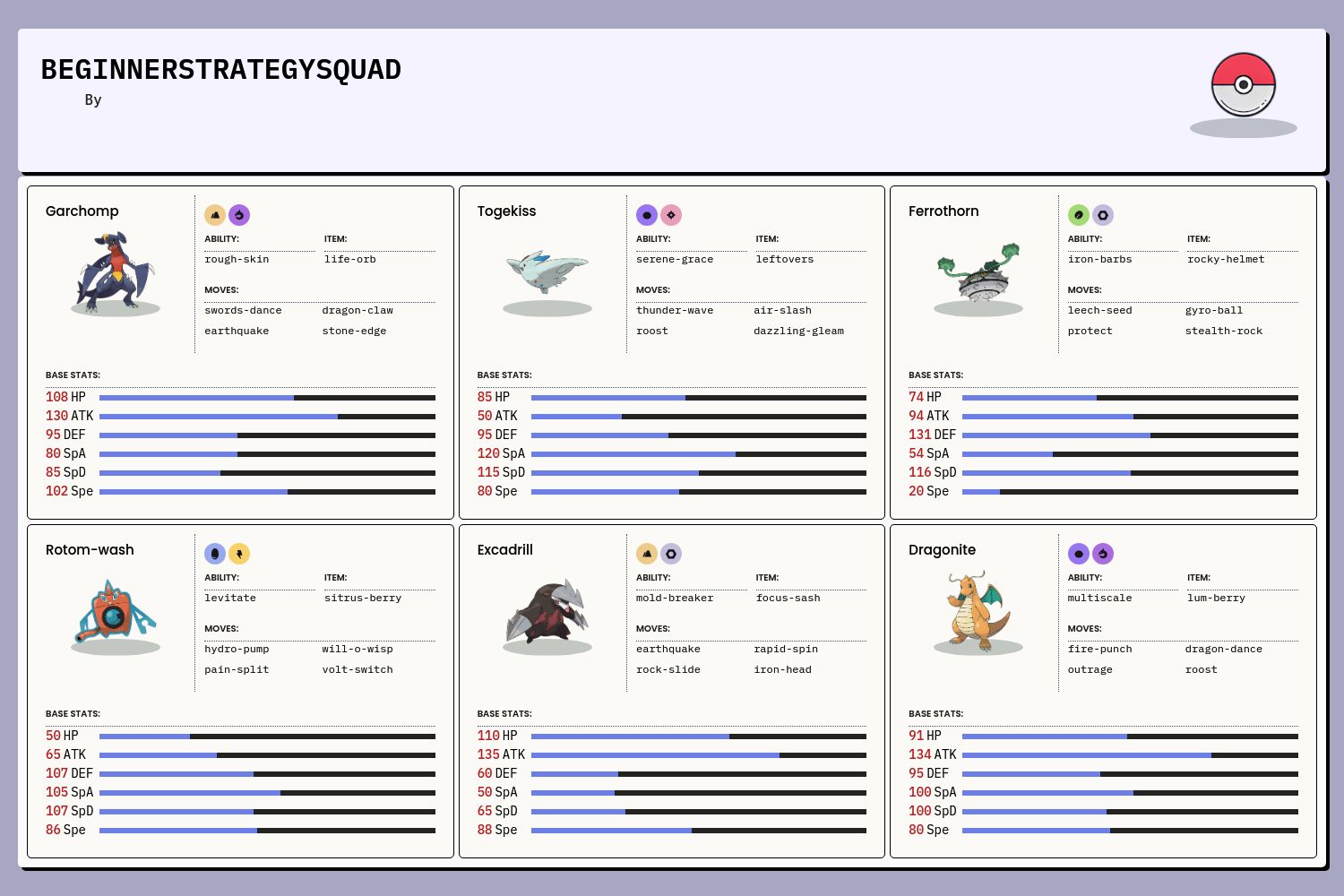Click the swords-dance move of Garchomp
1344x896 pixels.
click(243, 310)
